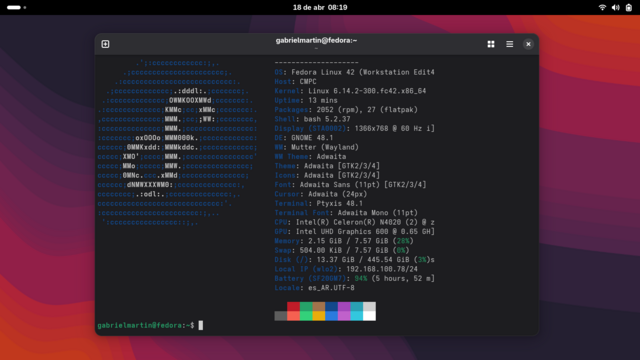Click the bright cyan color block

357,316
